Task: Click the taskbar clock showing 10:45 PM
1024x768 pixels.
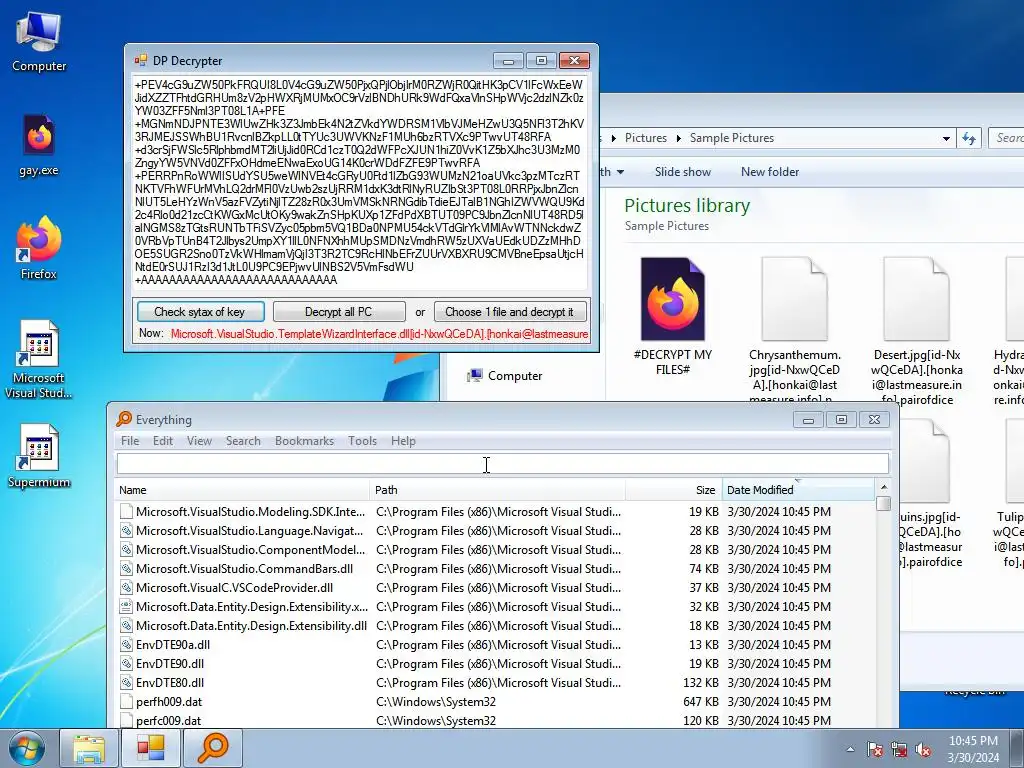Action: tap(972, 749)
